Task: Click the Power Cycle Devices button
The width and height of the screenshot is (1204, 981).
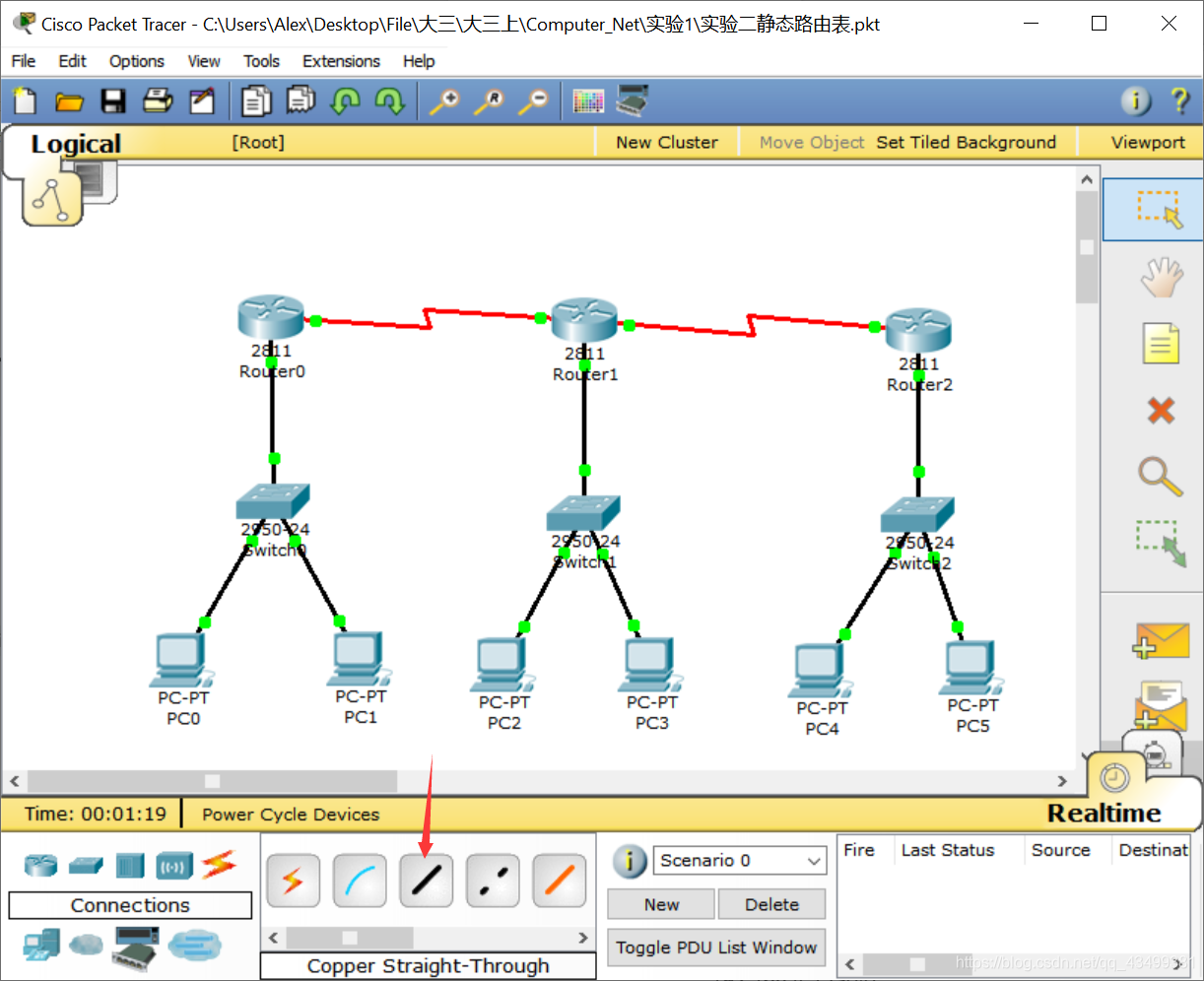Action: coord(291,815)
